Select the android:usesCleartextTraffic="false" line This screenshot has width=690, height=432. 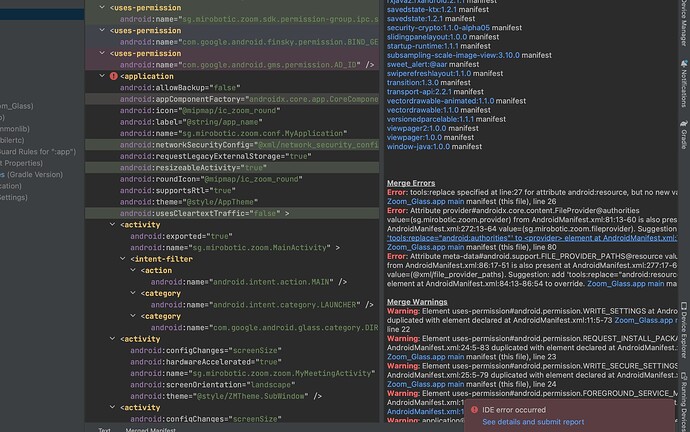pyautogui.click(x=204, y=213)
